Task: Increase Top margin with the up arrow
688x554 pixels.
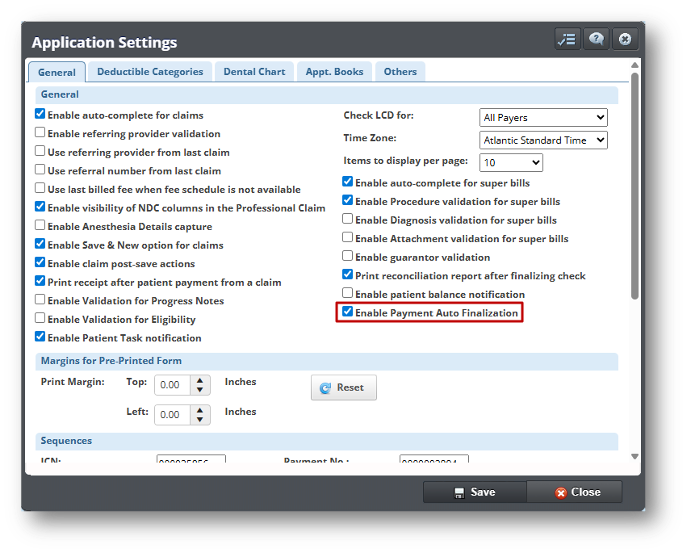Action: coord(200,381)
